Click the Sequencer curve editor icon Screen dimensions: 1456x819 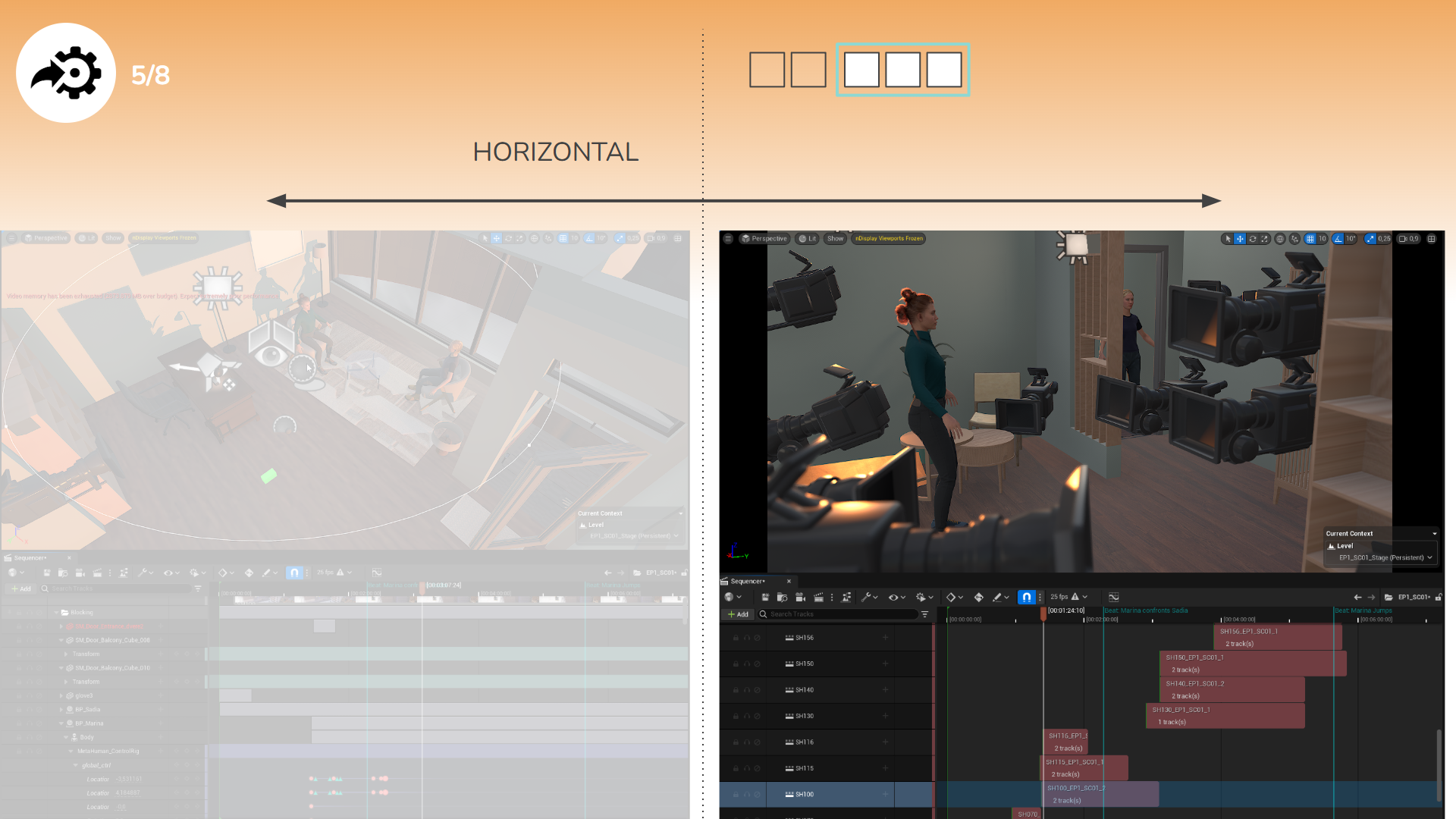(1113, 597)
